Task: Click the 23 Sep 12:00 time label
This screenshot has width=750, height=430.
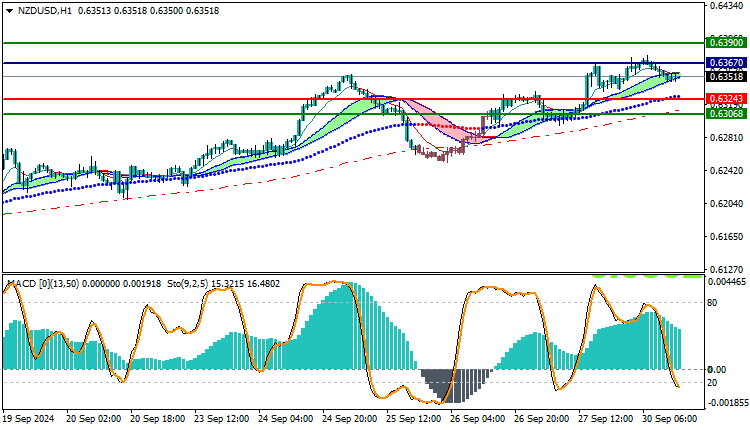Action: click(x=221, y=419)
